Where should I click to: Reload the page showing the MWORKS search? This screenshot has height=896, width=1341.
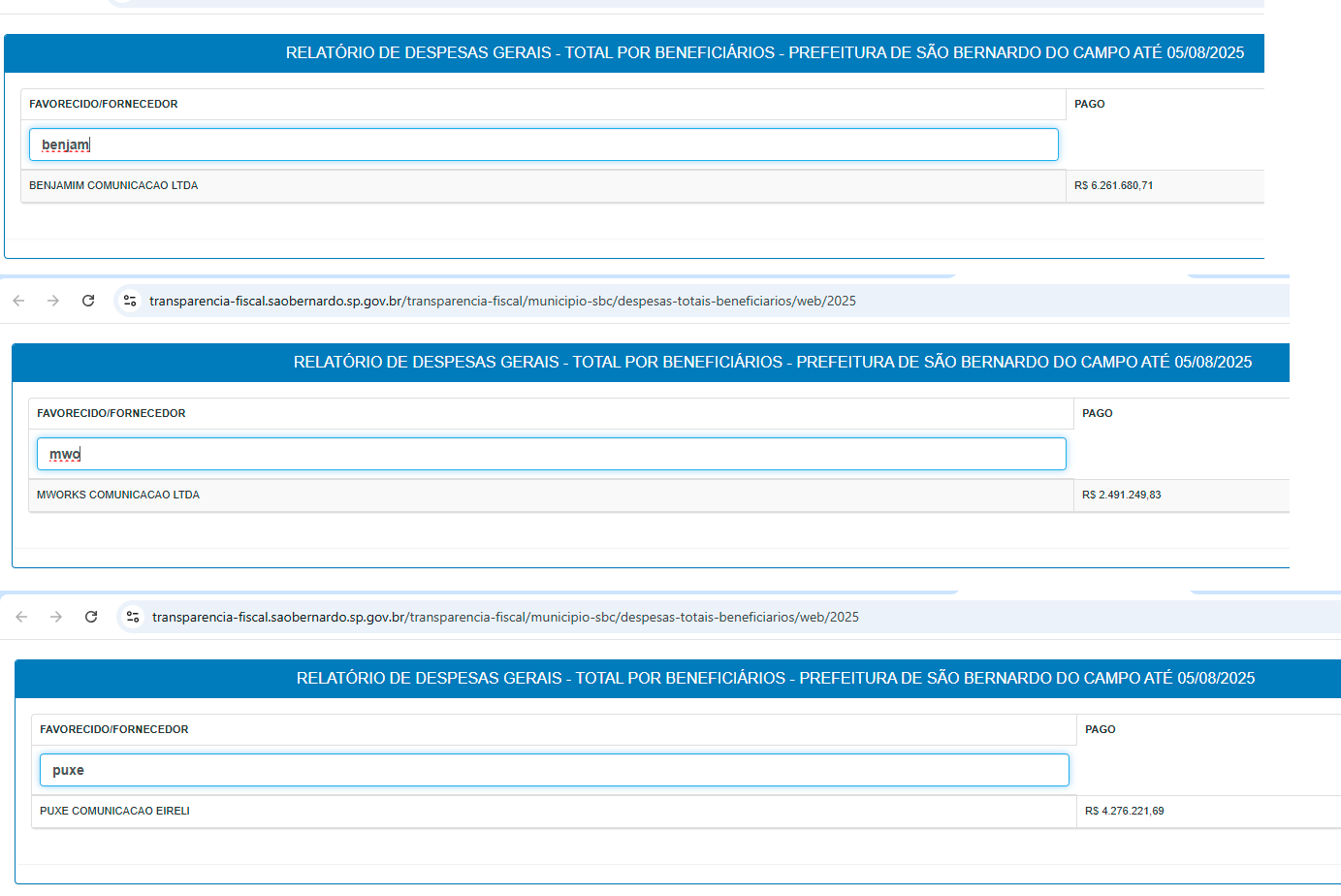[88, 301]
